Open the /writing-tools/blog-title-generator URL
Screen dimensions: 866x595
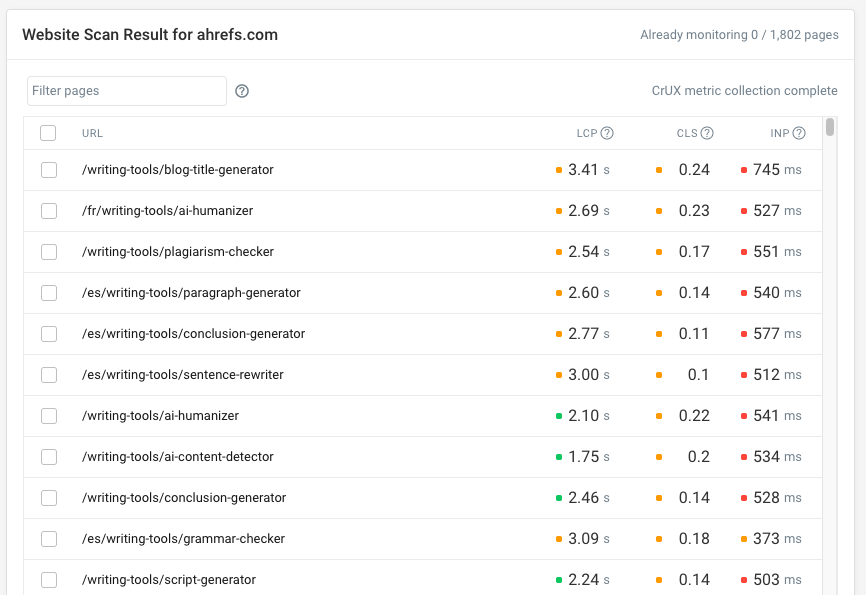coord(178,170)
